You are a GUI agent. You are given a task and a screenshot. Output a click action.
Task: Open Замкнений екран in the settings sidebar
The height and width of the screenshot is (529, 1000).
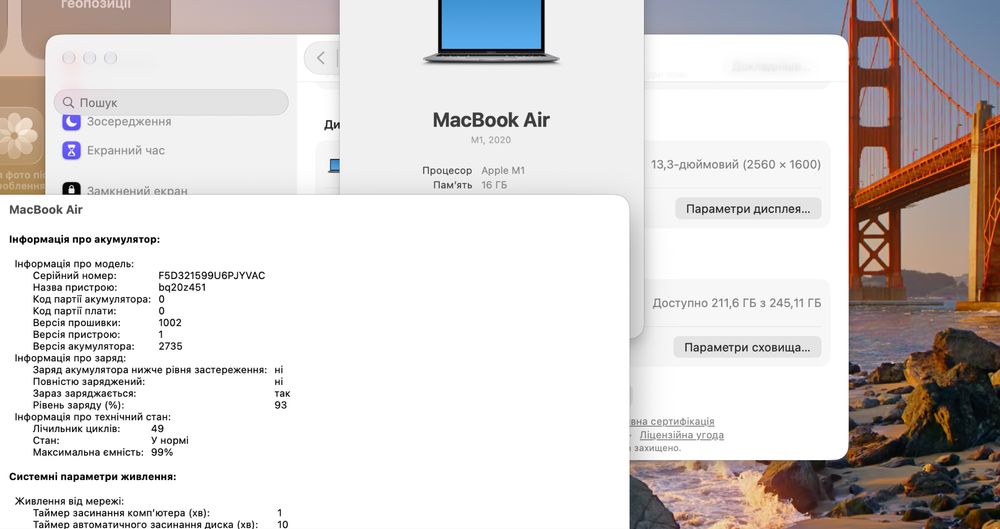coord(137,190)
